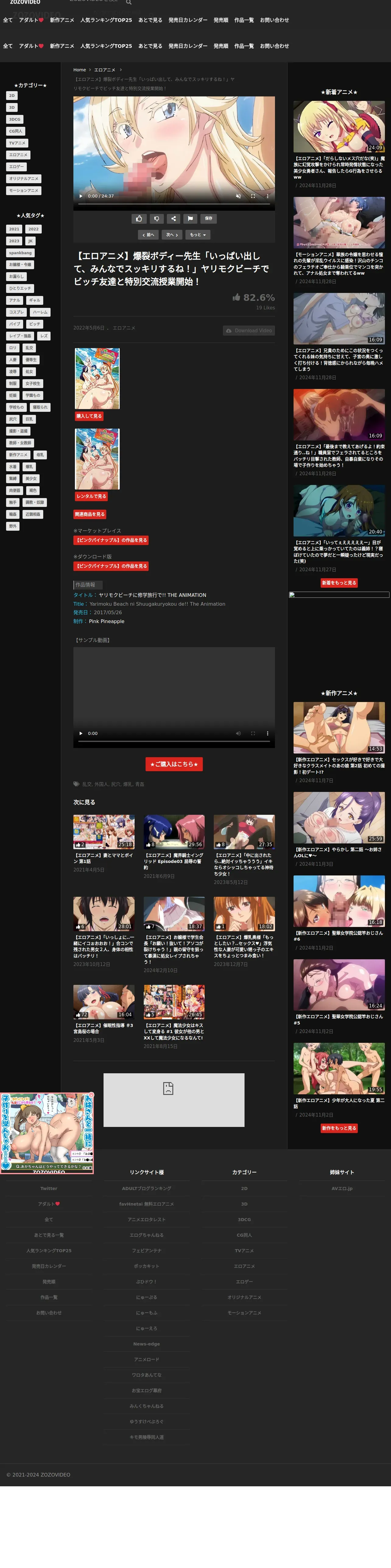Screen dimensions: 391x1568
Task: Click the 購入して見る red button
Action: point(90,416)
